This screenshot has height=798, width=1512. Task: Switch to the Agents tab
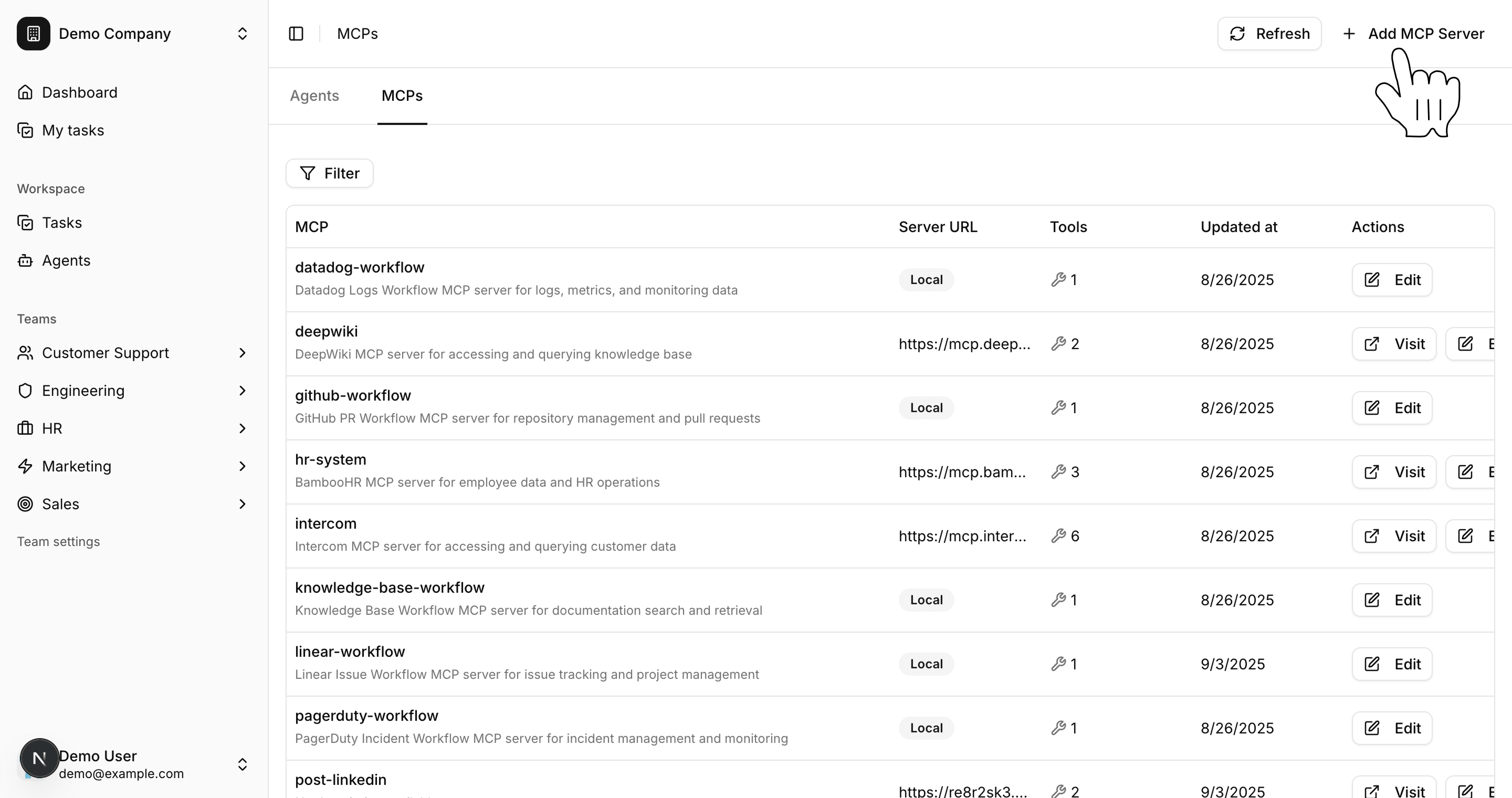click(x=314, y=96)
